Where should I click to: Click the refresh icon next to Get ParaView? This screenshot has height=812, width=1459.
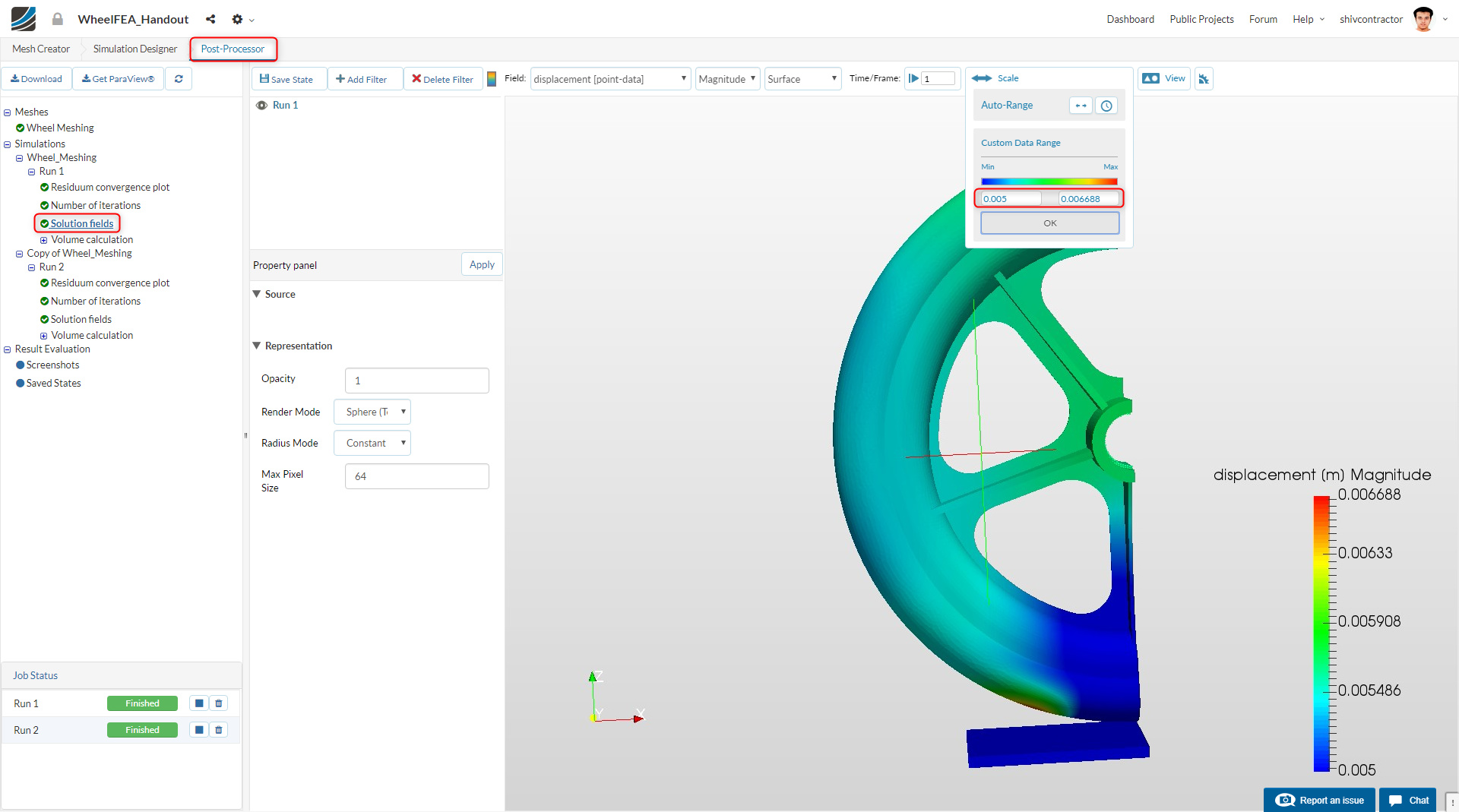coord(179,79)
